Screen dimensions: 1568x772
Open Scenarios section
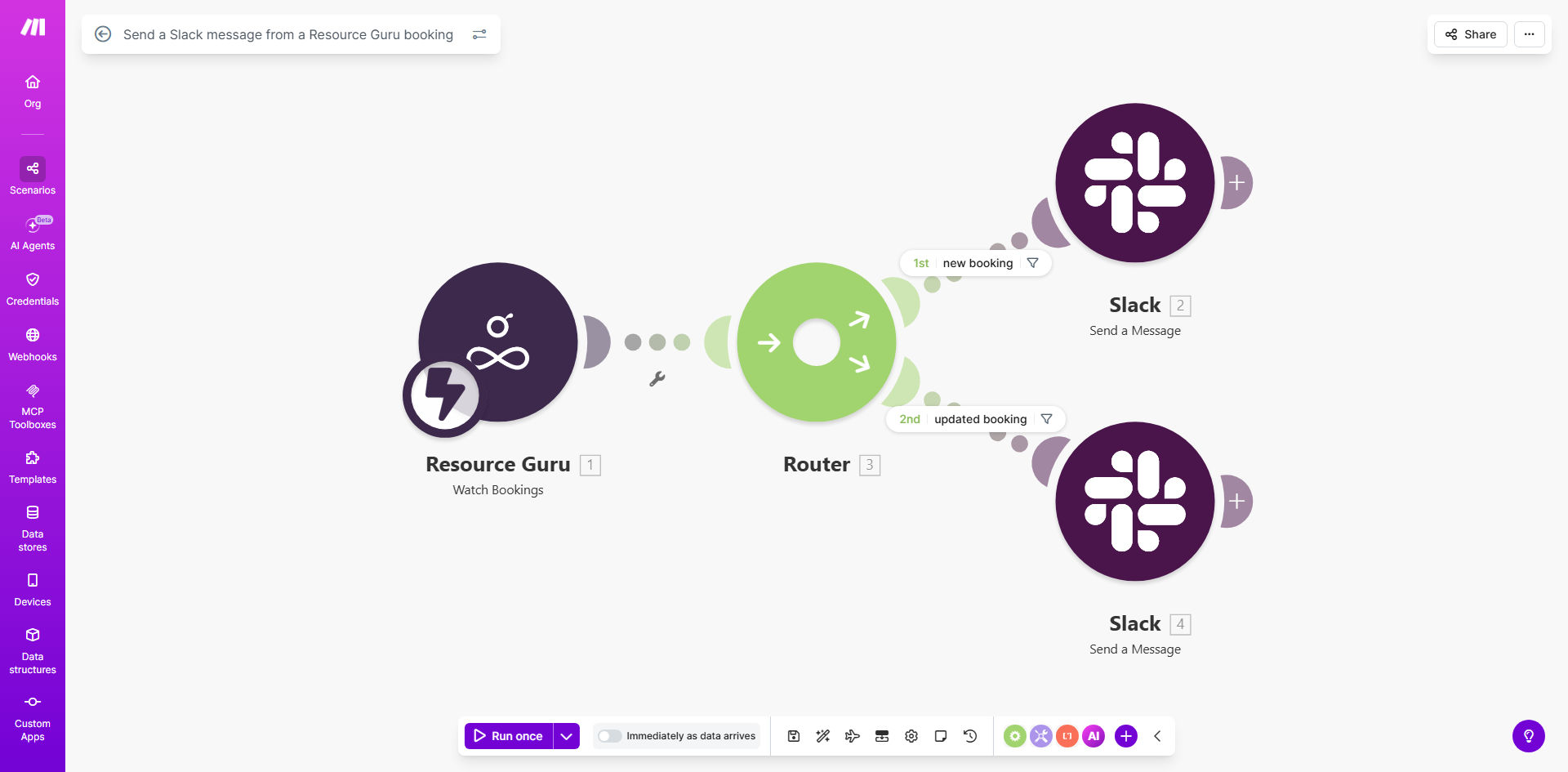pos(33,176)
